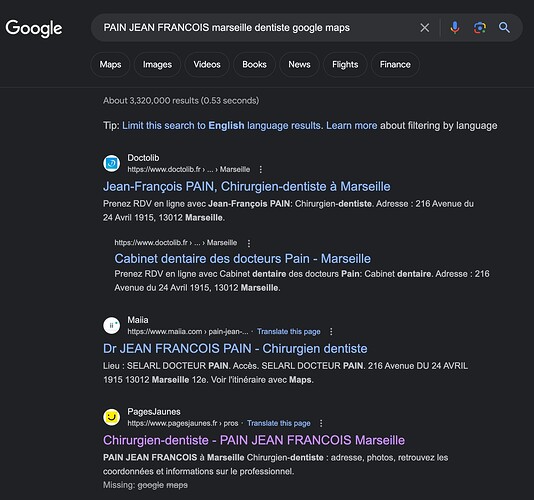This screenshot has width=534, height=500.
Task: Clear the search query with the X icon
Action: pyautogui.click(x=424, y=28)
